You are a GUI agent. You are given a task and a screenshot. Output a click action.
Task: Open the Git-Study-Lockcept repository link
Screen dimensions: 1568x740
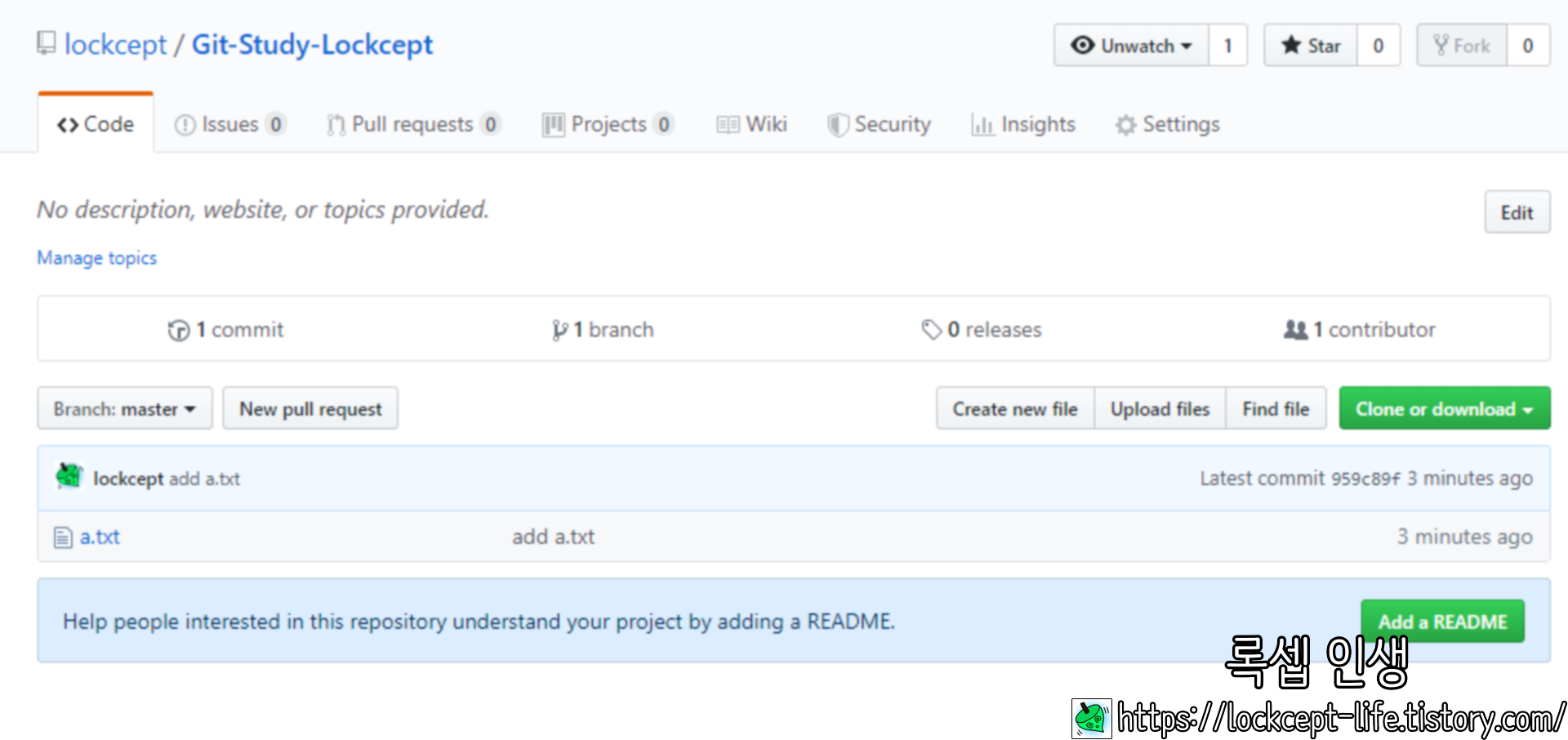pyautogui.click(x=312, y=44)
